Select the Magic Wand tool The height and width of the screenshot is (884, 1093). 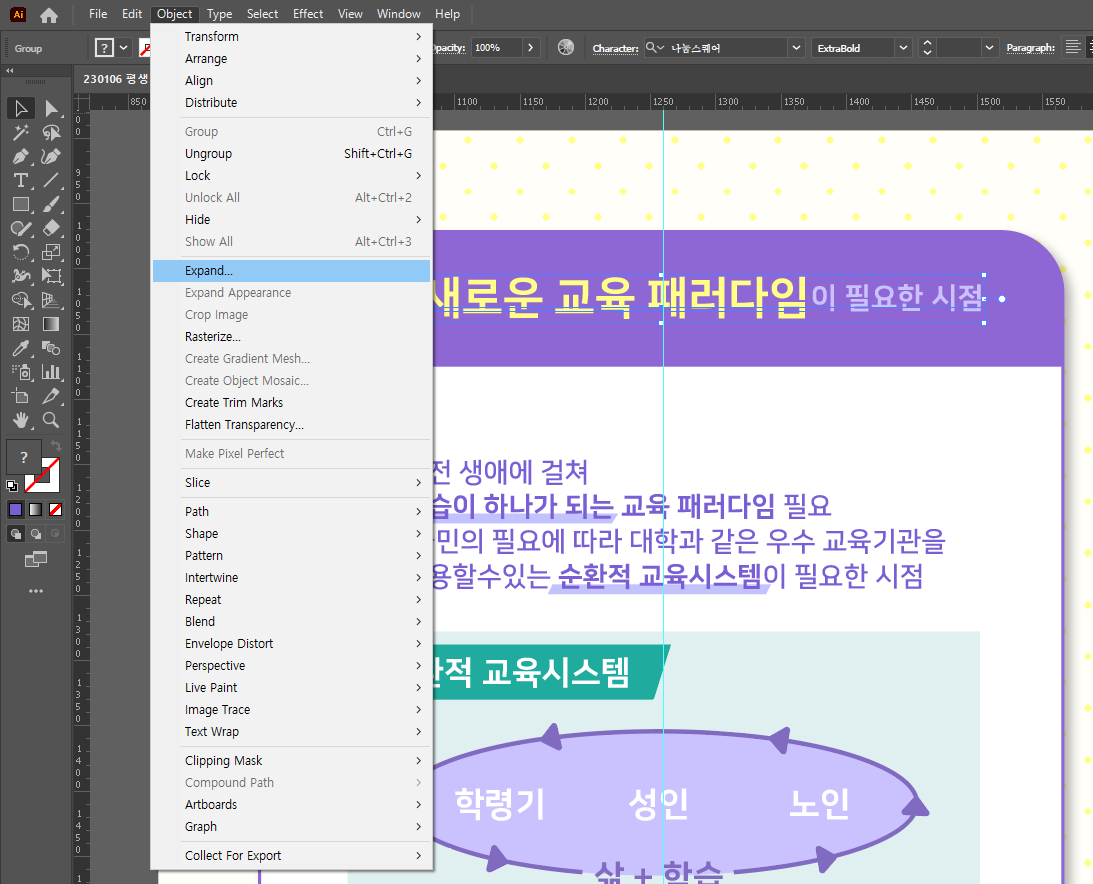pyautogui.click(x=21, y=132)
